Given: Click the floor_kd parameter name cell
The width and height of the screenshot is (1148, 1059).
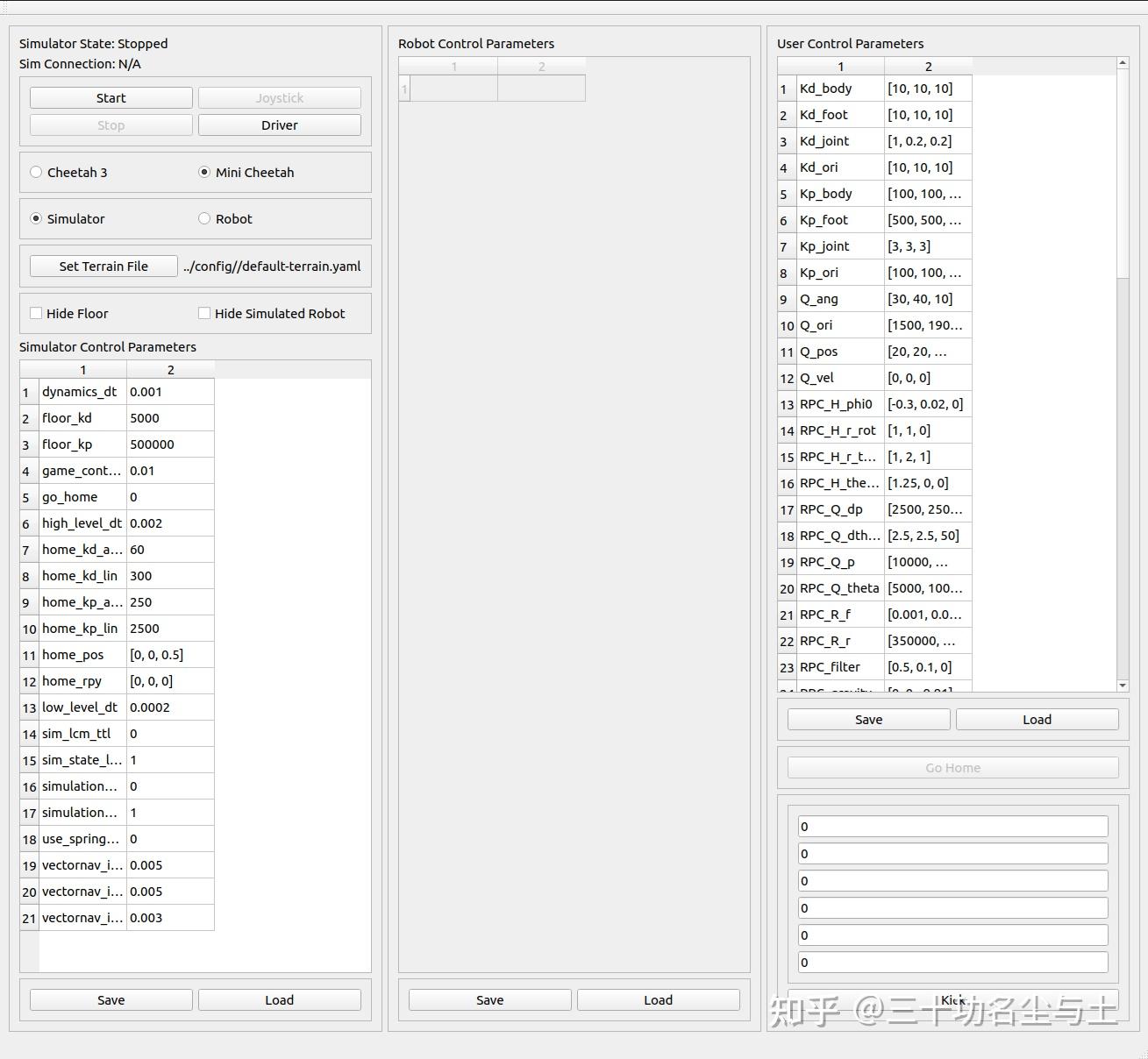Looking at the screenshot, I should tap(83, 418).
